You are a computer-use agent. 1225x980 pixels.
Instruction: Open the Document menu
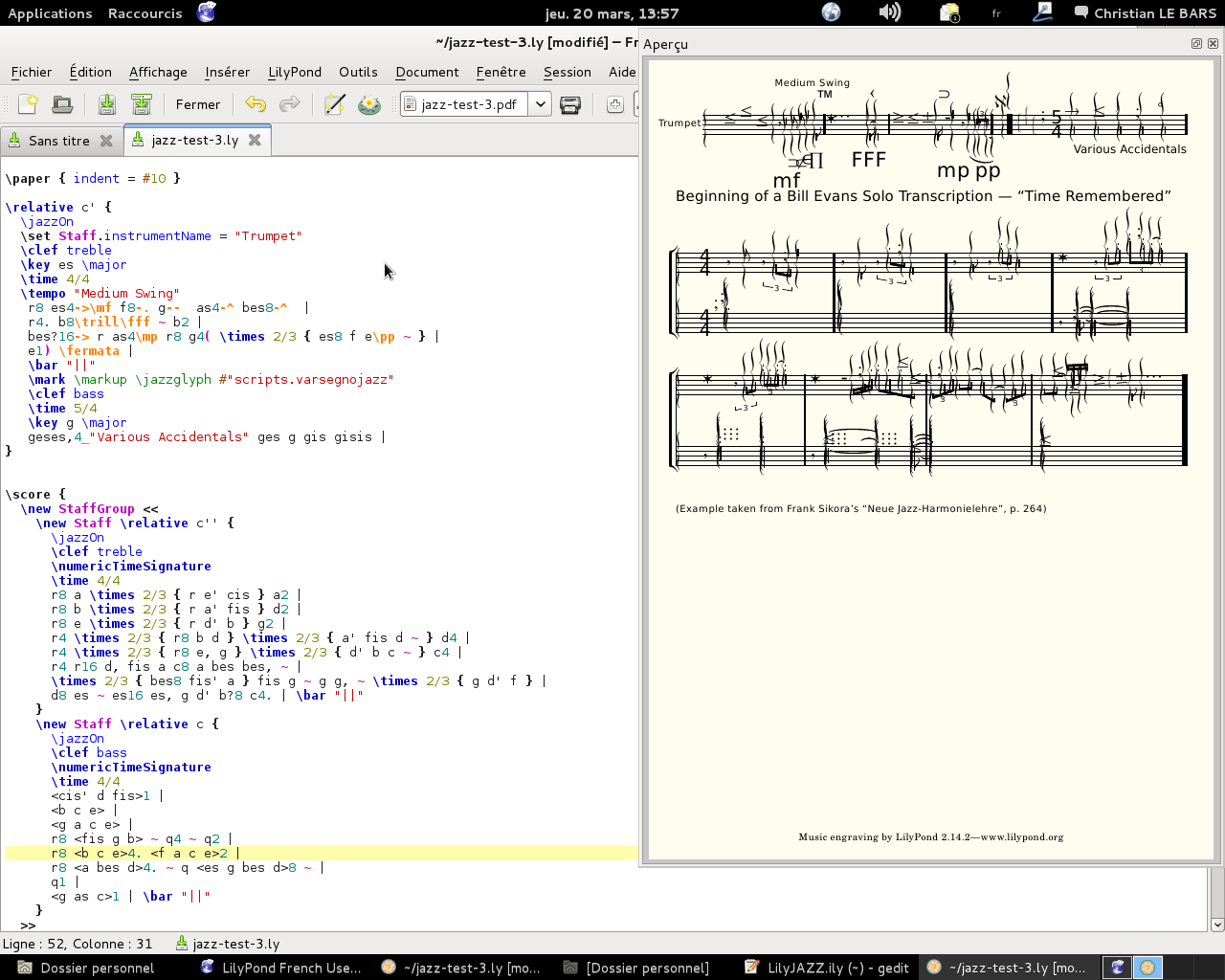tap(427, 72)
